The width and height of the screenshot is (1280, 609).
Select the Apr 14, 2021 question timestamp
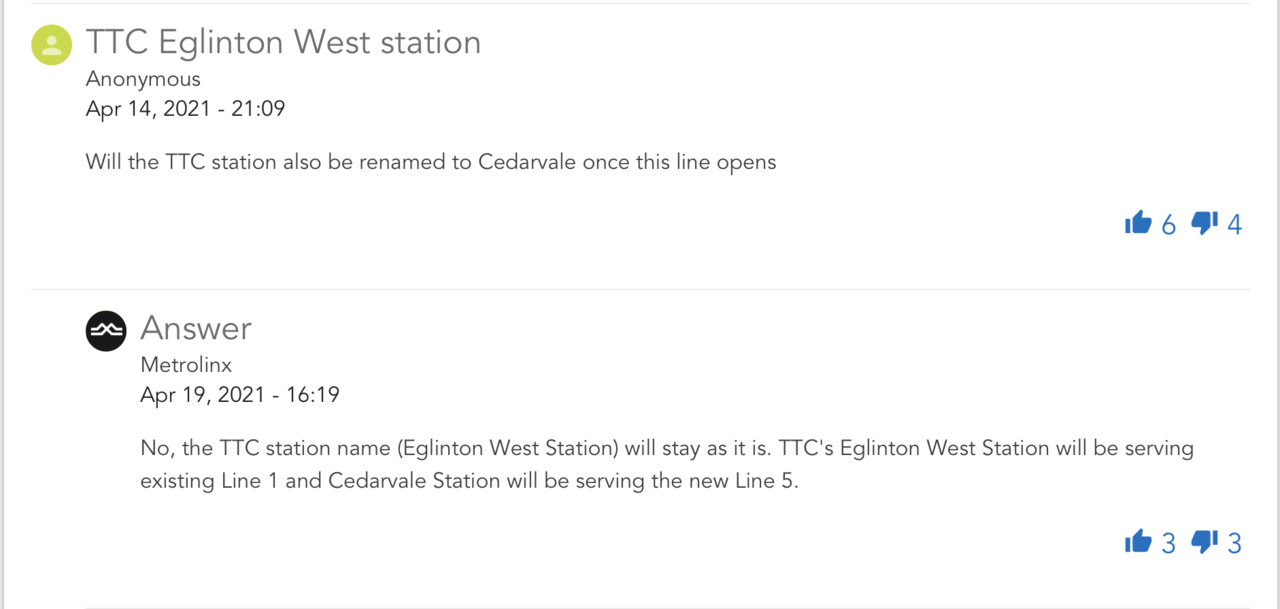point(185,108)
